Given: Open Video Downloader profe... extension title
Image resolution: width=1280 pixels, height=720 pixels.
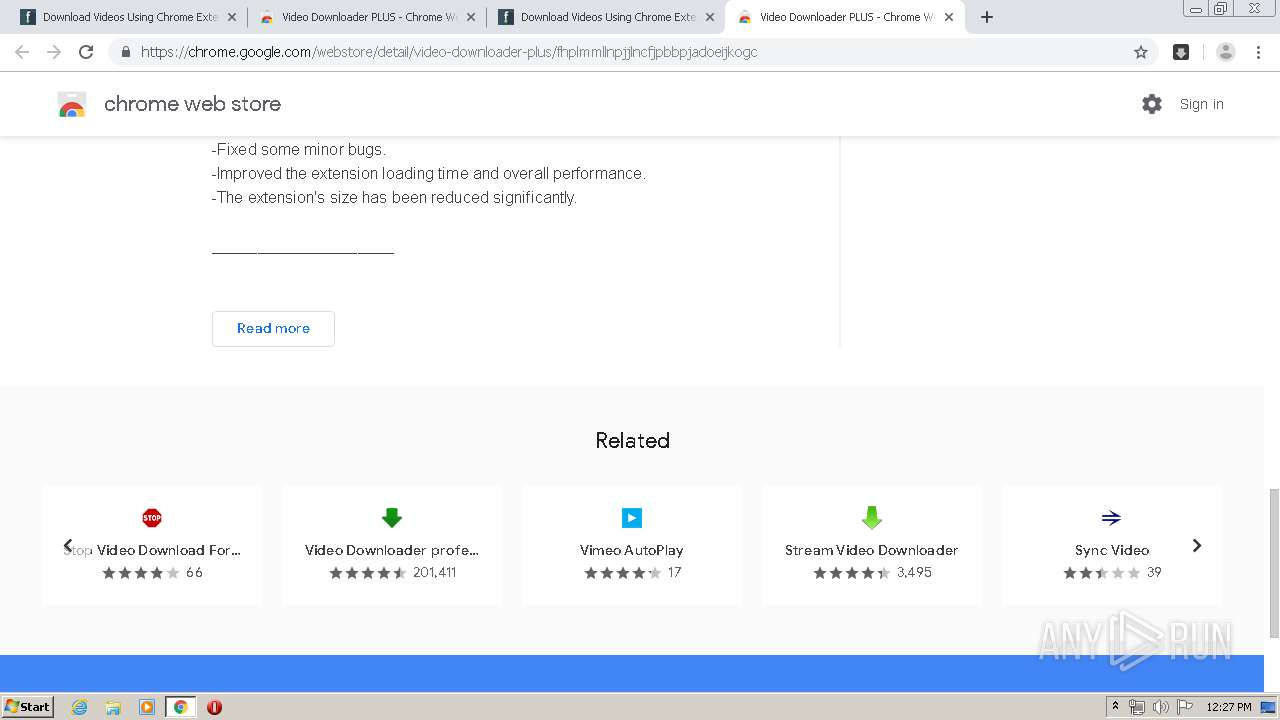Looking at the screenshot, I should pos(392,550).
